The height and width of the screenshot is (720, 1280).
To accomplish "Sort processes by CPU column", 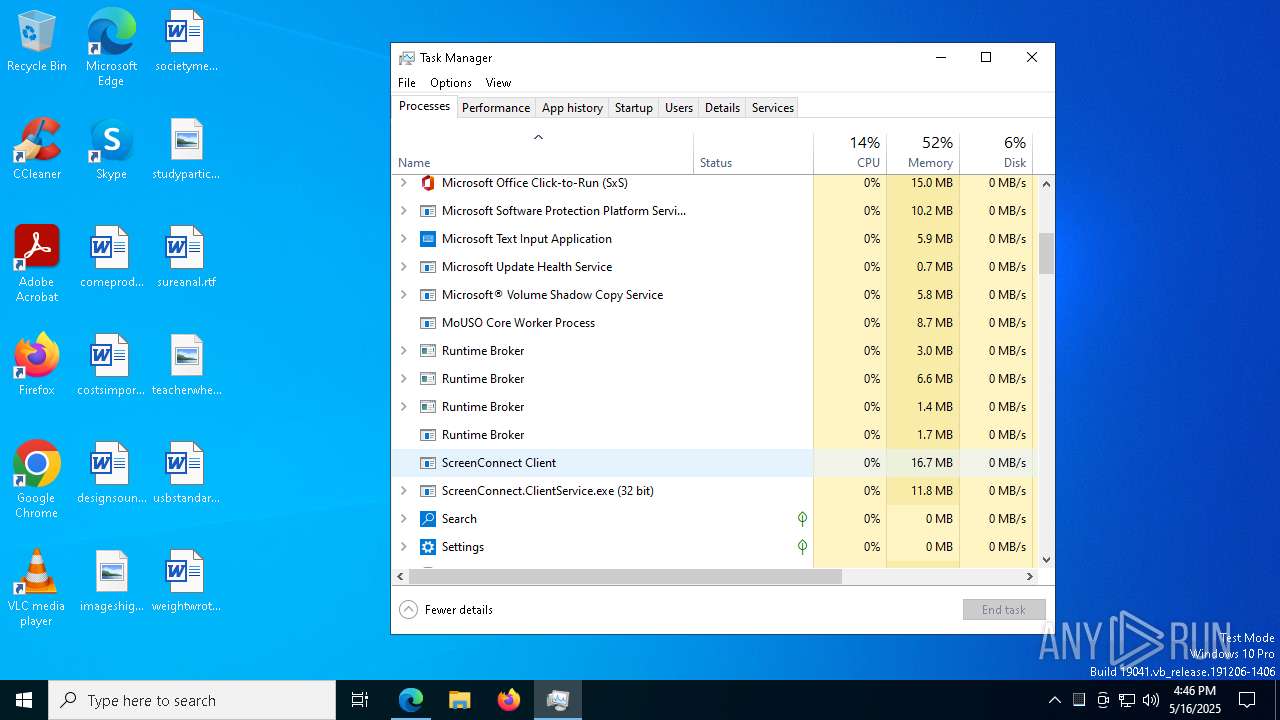I will coord(850,153).
